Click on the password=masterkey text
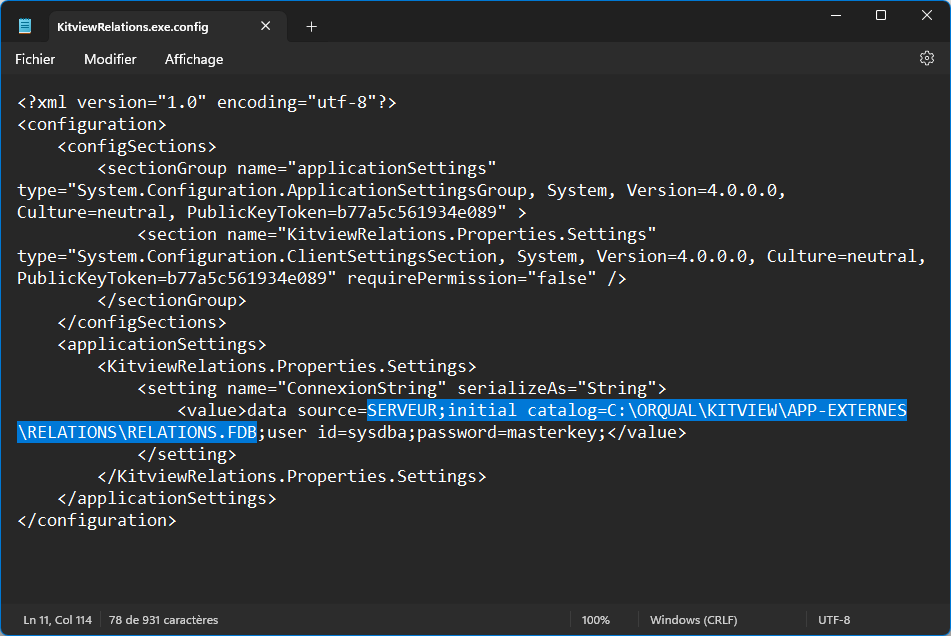The image size is (951, 636). tap(512, 432)
